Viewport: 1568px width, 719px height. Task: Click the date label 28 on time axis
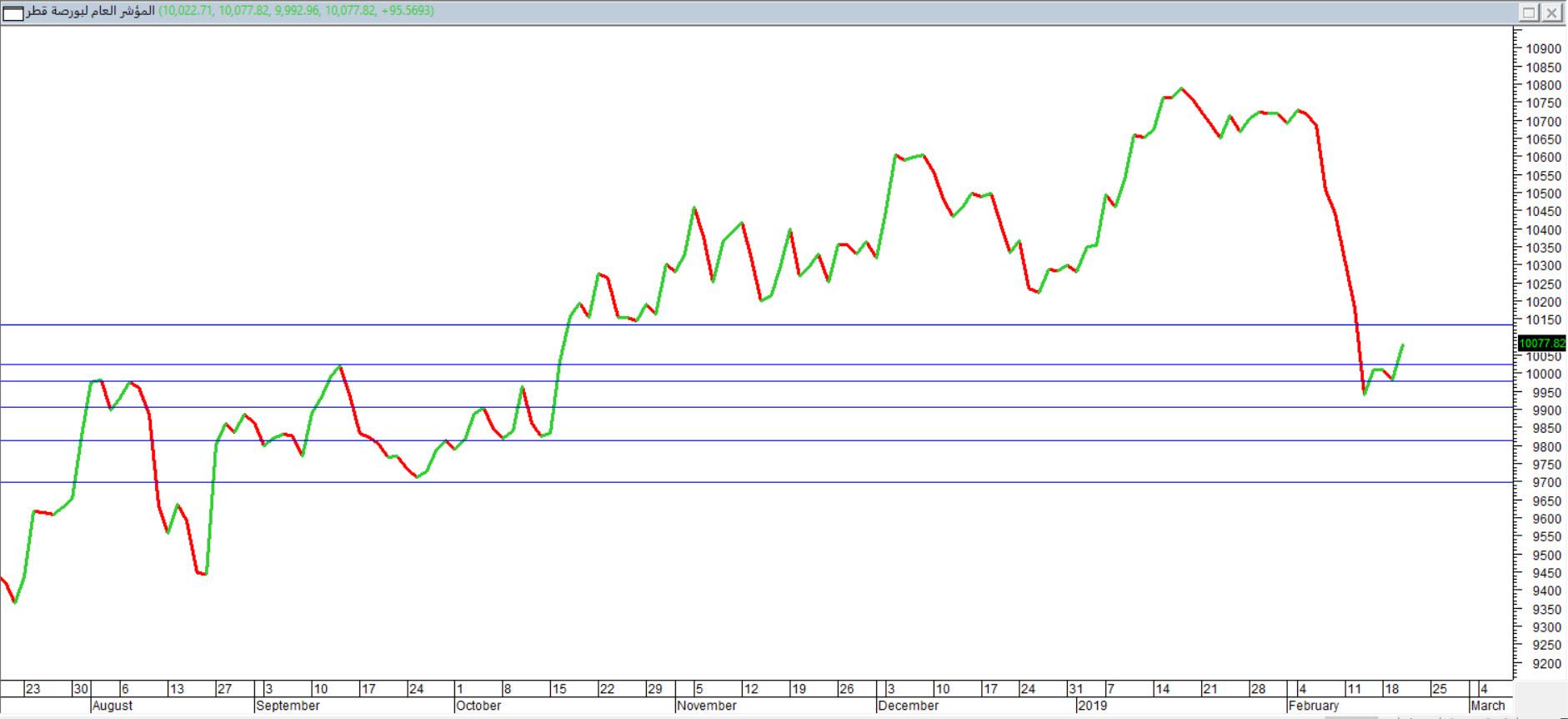[1258, 689]
